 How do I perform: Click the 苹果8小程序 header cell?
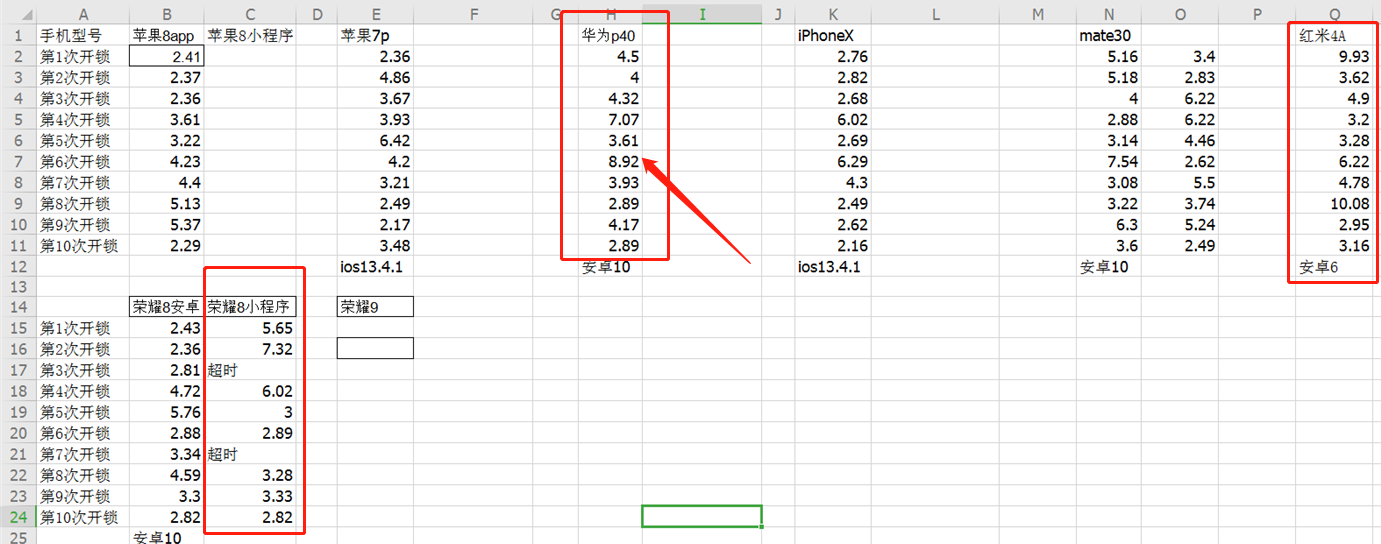250,35
